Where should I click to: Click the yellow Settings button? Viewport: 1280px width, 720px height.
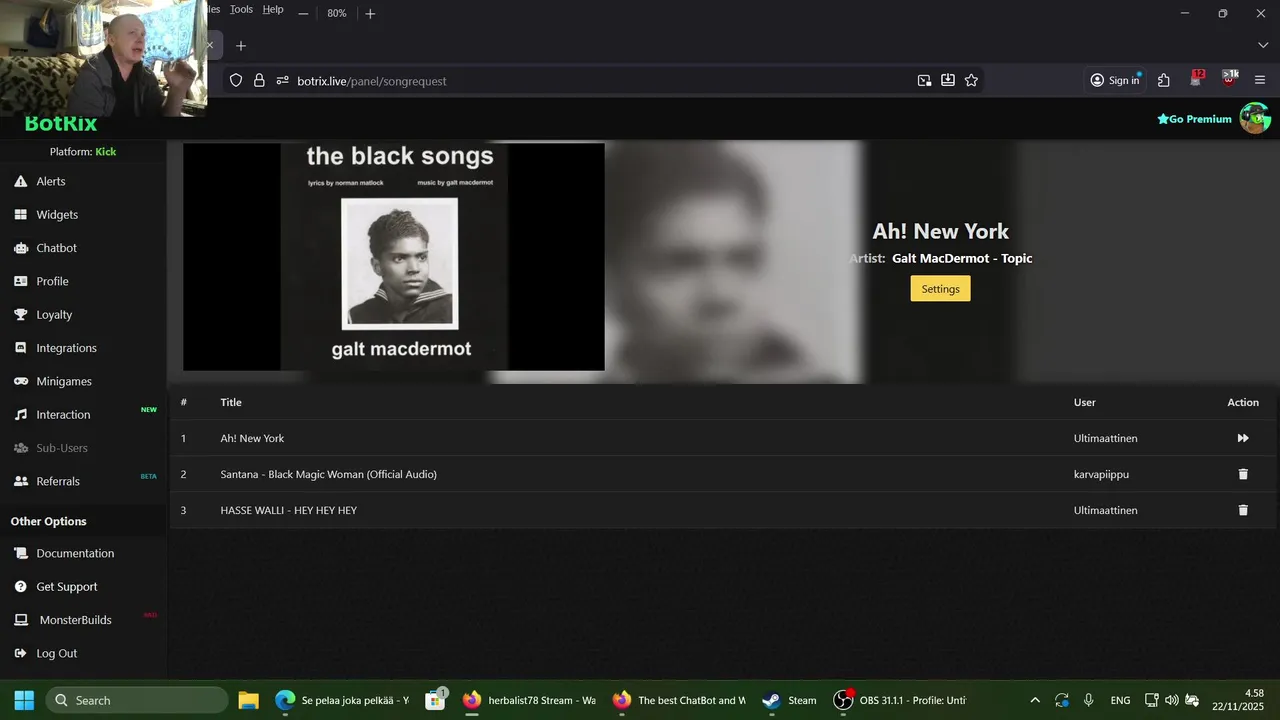(940, 288)
